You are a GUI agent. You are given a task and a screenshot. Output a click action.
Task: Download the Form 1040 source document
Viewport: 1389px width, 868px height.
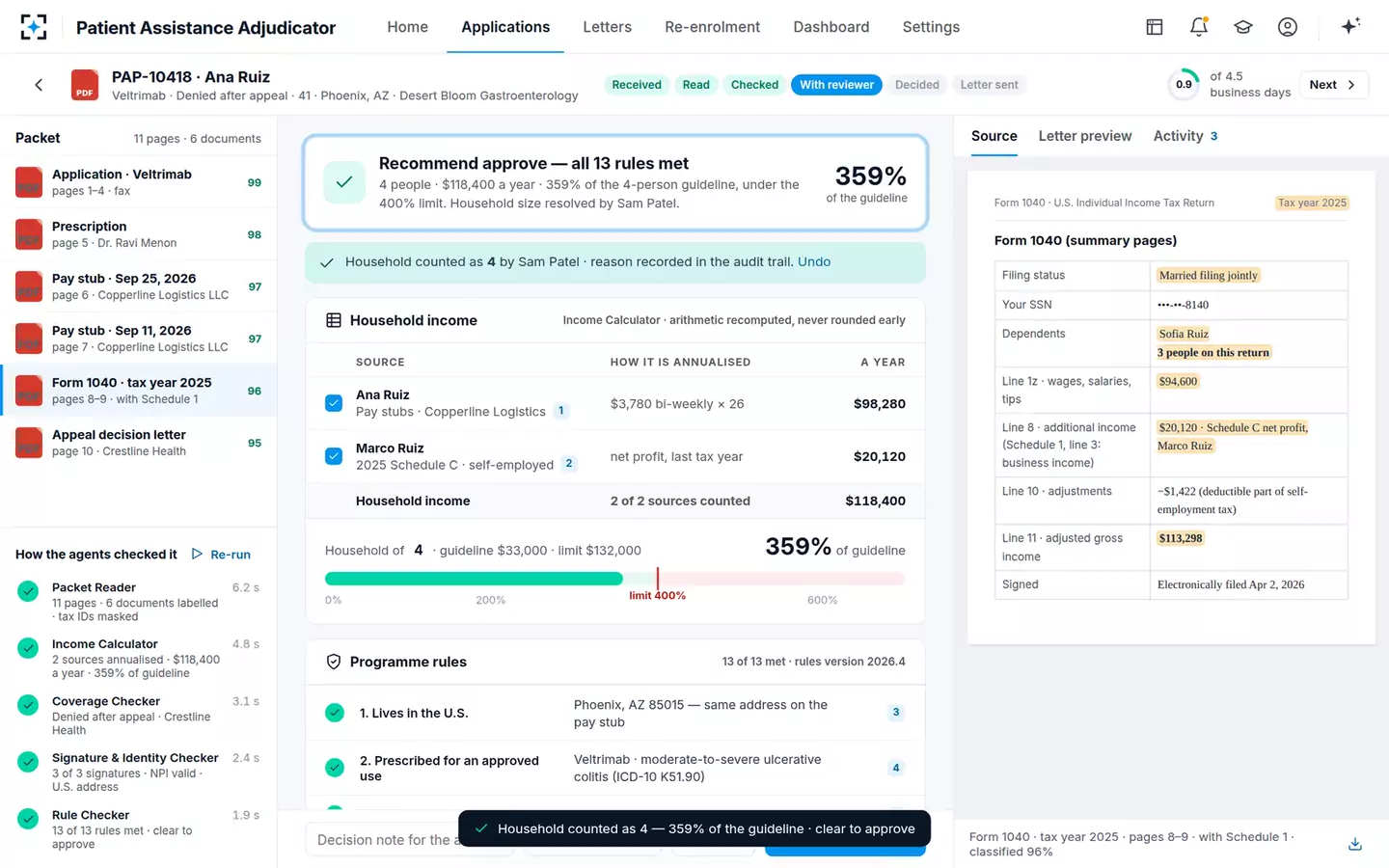pyautogui.click(x=1355, y=844)
